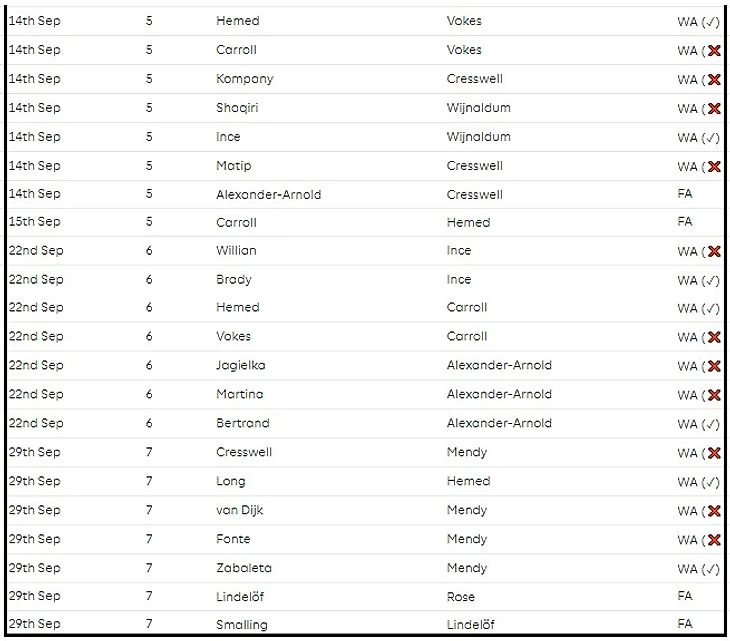Click the FA label in Smalling's row

[x=685, y=625]
